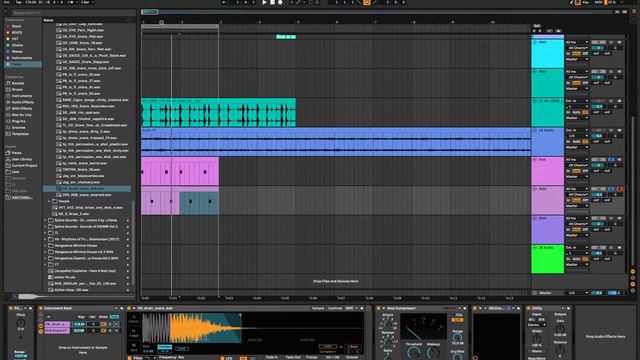Screen dimensions: 640x360
Task: Toggle the Instrument Rack device activator
Action: 41,308
